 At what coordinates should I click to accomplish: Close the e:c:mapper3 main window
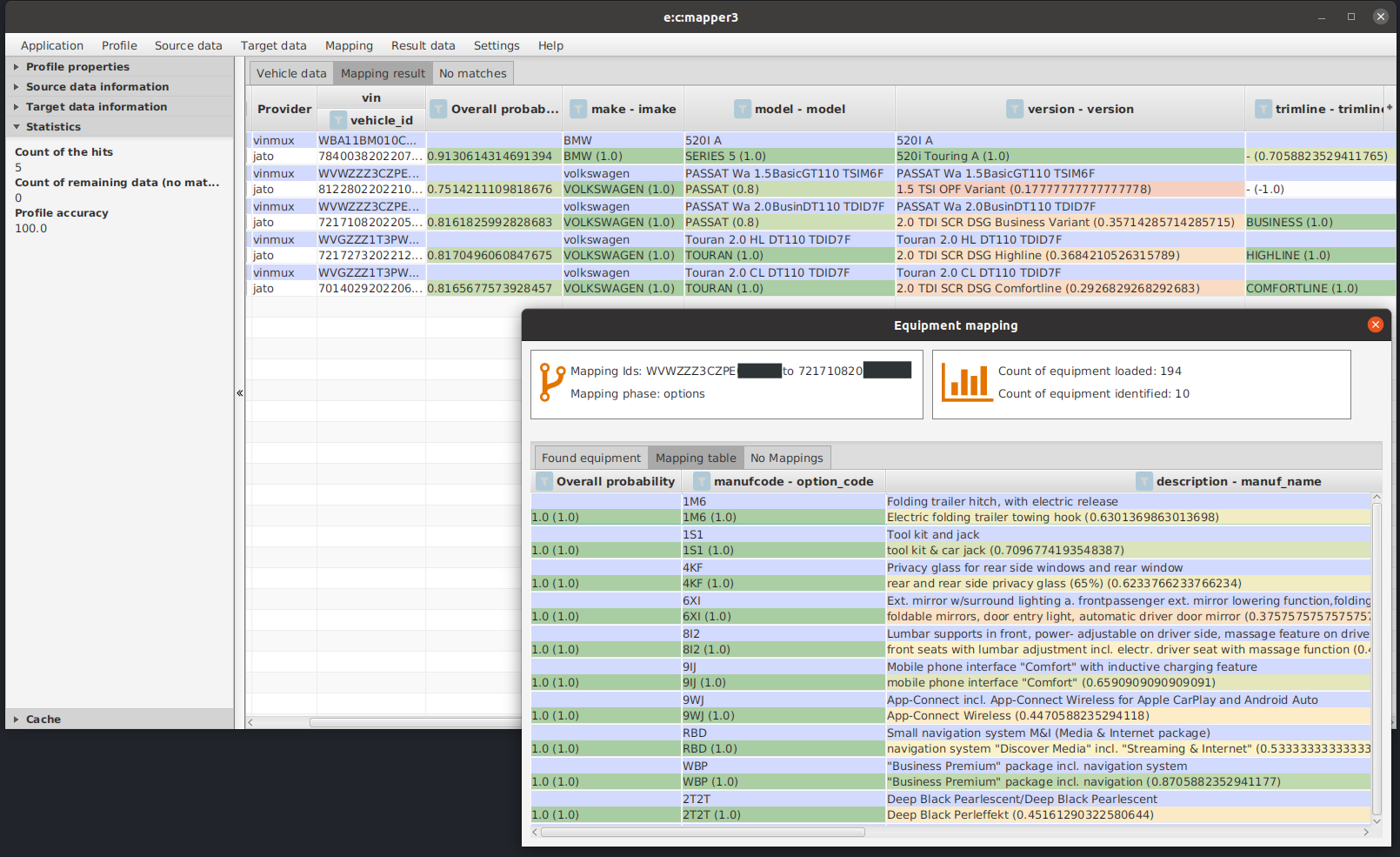click(x=1381, y=17)
